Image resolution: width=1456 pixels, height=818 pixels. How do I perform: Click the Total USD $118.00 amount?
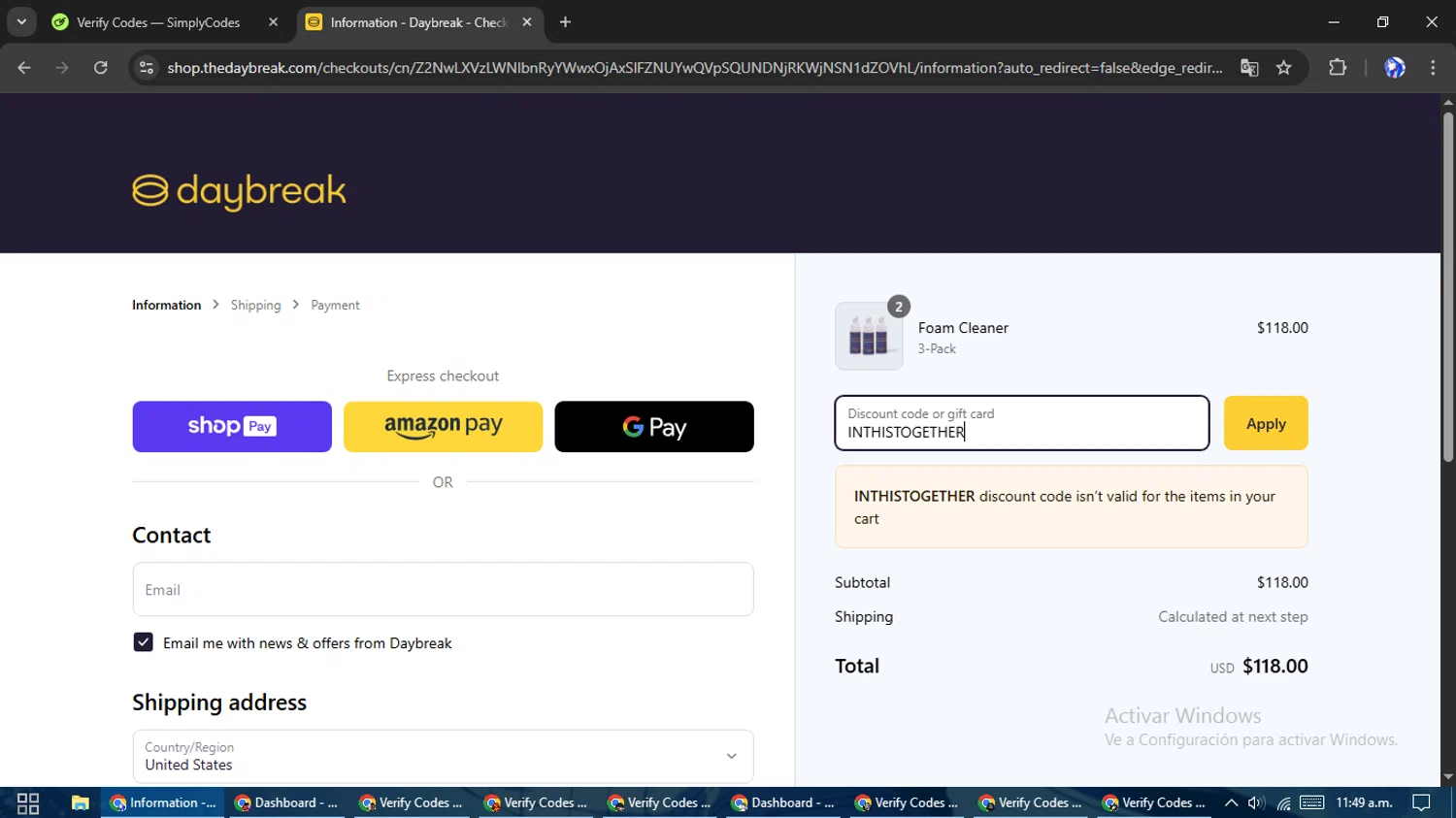pos(1259,667)
